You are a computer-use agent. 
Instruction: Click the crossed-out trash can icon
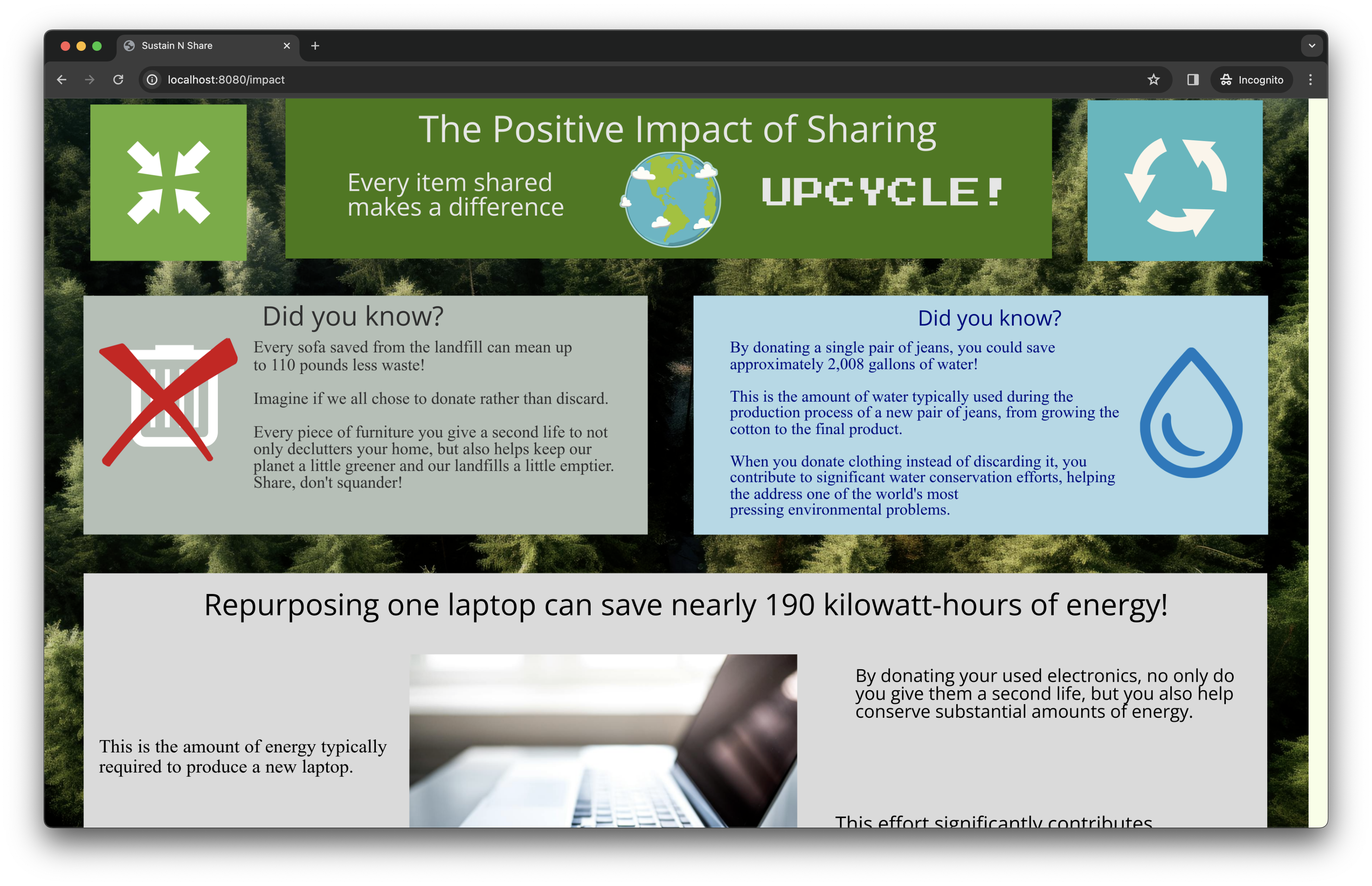pos(168,402)
